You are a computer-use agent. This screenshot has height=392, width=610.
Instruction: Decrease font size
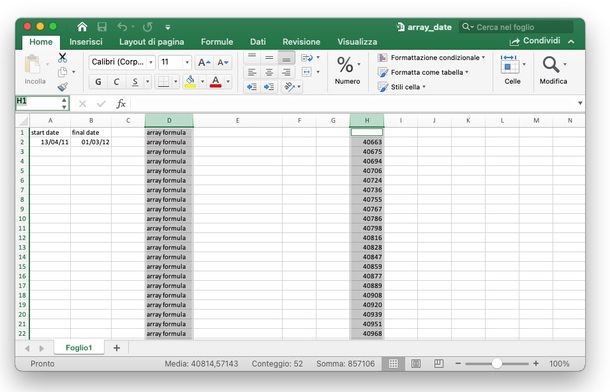(x=223, y=62)
